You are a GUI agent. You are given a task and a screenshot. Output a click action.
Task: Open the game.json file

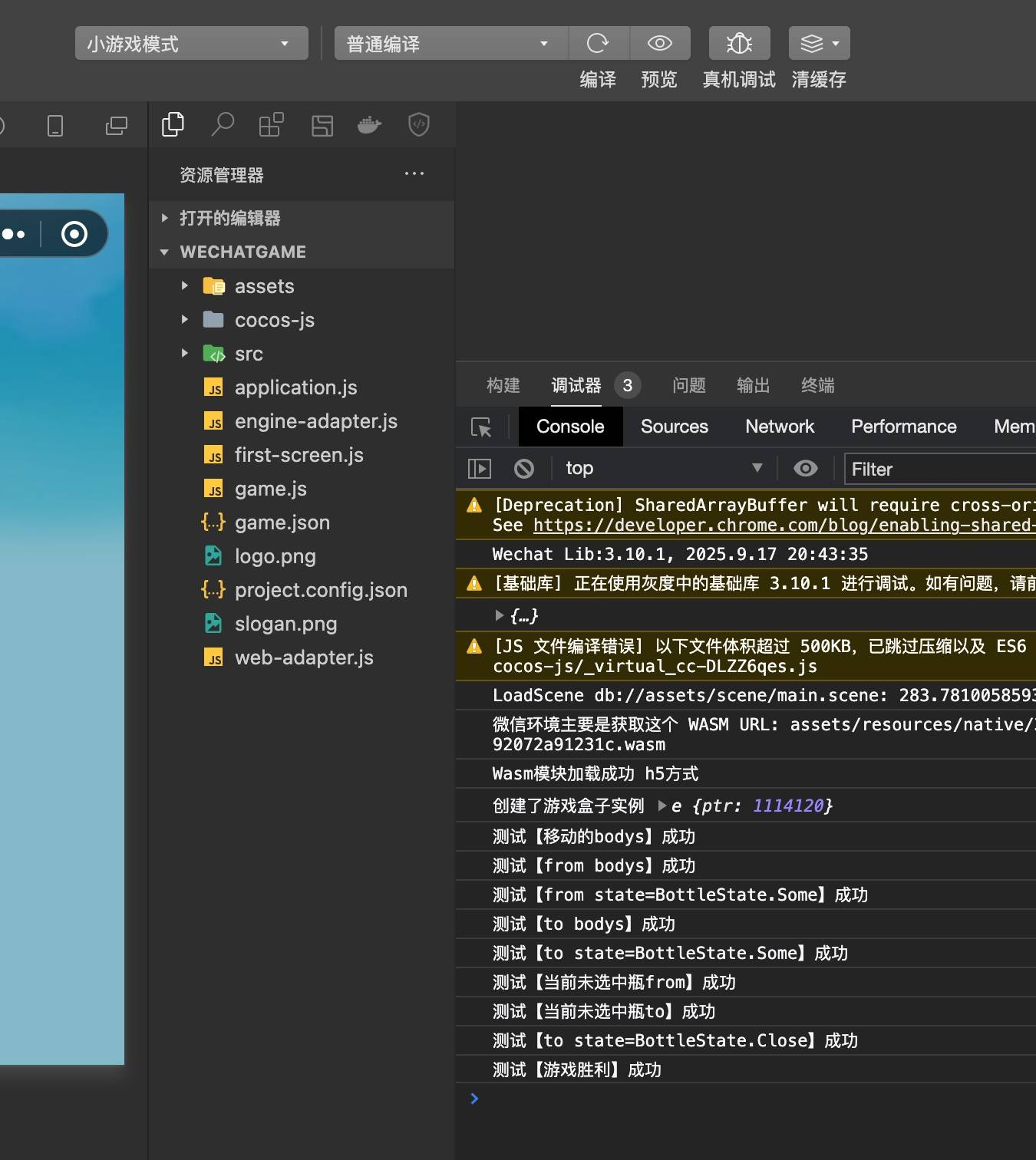(x=282, y=522)
